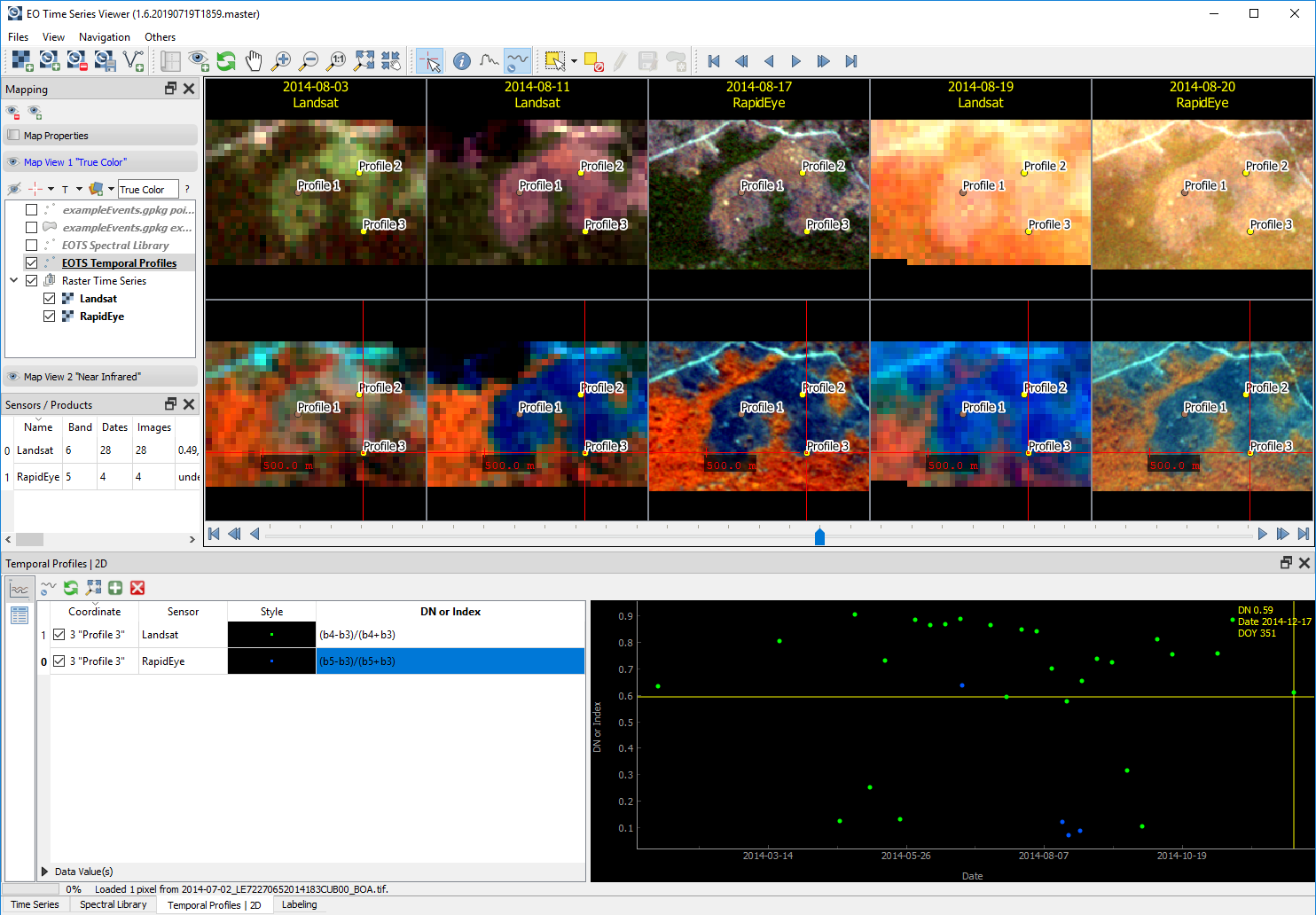1316x915 pixels.
Task: Switch to the Spectral Library tab
Action: [113, 903]
